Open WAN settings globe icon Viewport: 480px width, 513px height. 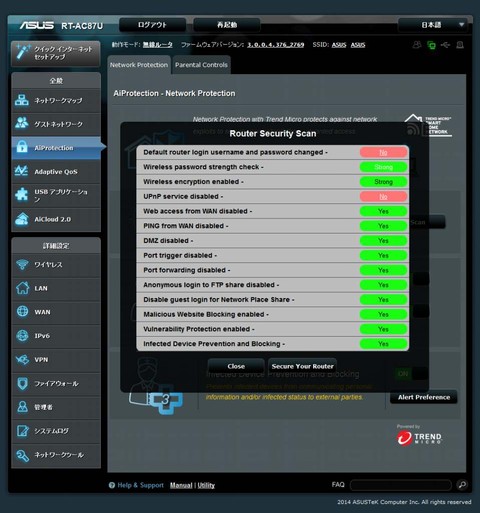(x=22, y=312)
